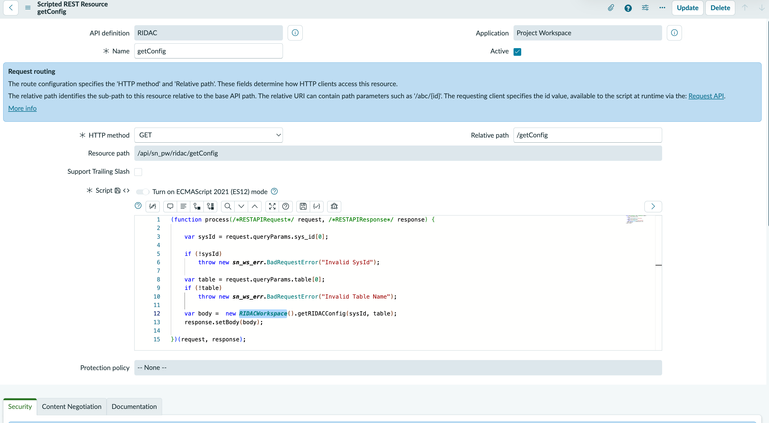Toggle full screen script editor
The height and width of the screenshot is (423, 769).
[272, 206]
